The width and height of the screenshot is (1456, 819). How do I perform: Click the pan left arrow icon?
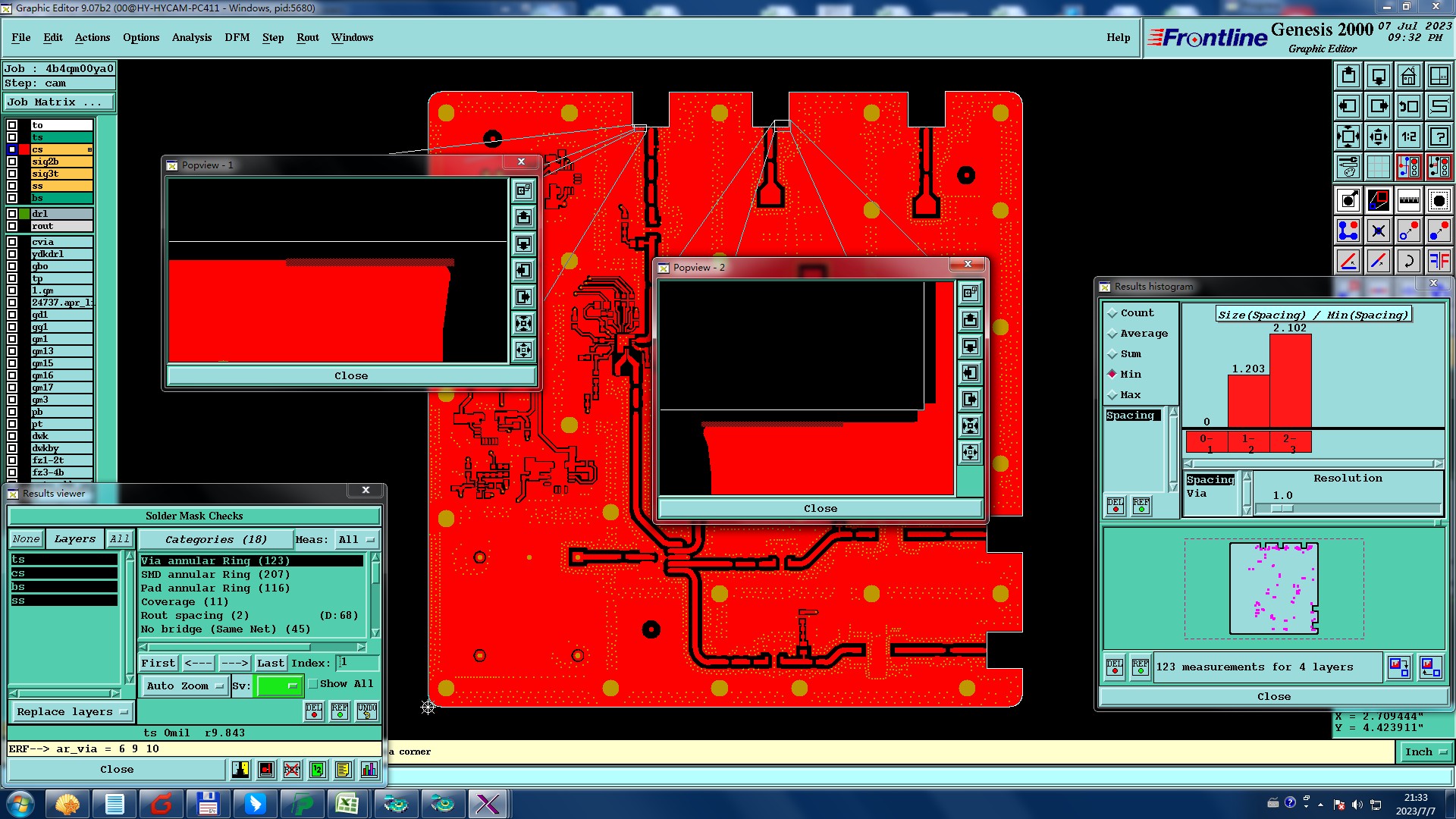pyautogui.click(x=1348, y=107)
